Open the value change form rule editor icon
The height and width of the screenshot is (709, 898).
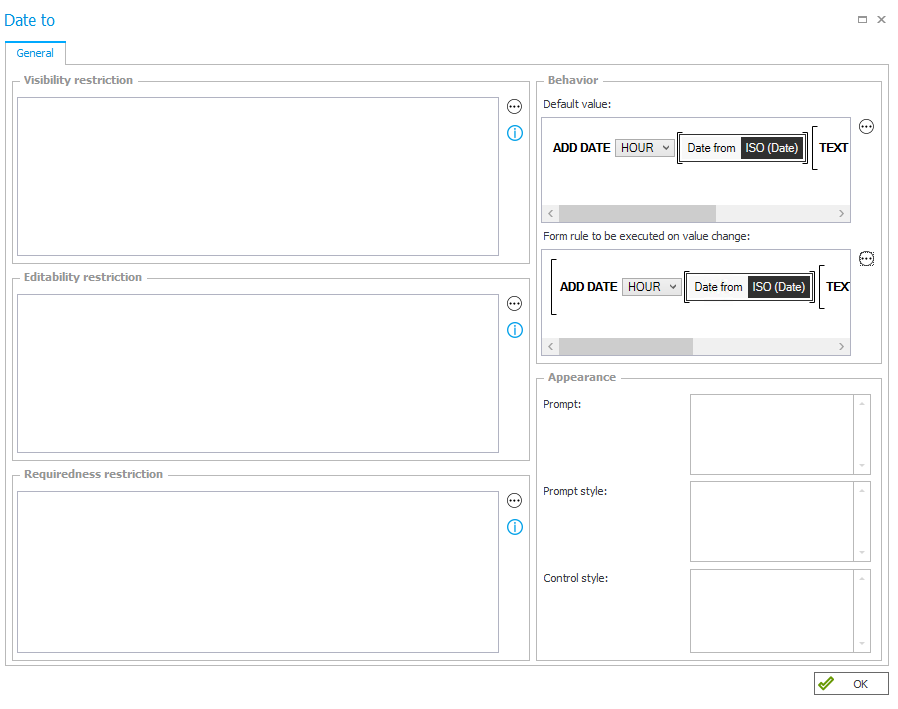click(x=867, y=259)
